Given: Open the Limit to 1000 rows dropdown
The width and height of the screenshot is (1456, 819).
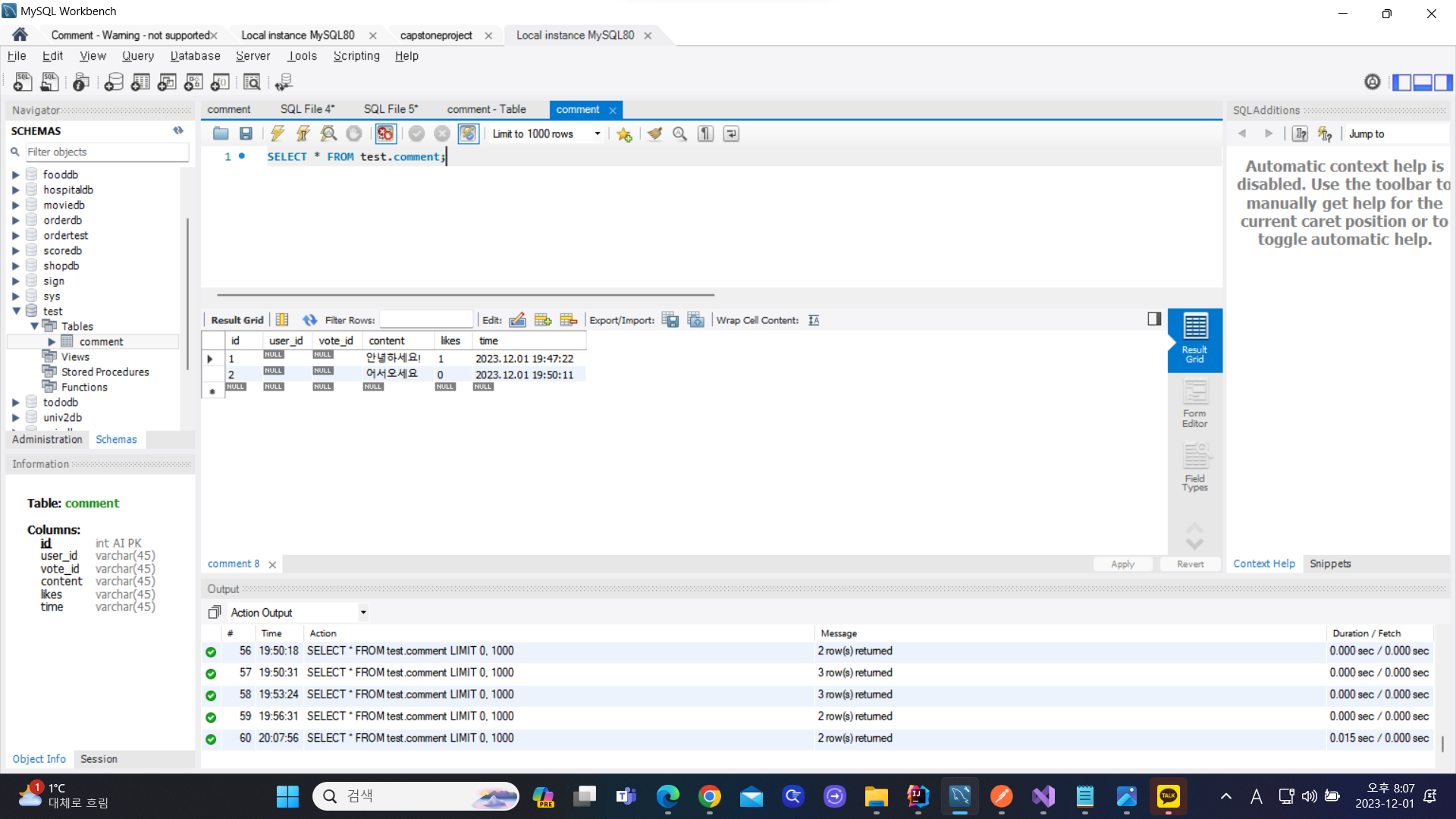Looking at the screenshot, I should (x=598, y=133).
